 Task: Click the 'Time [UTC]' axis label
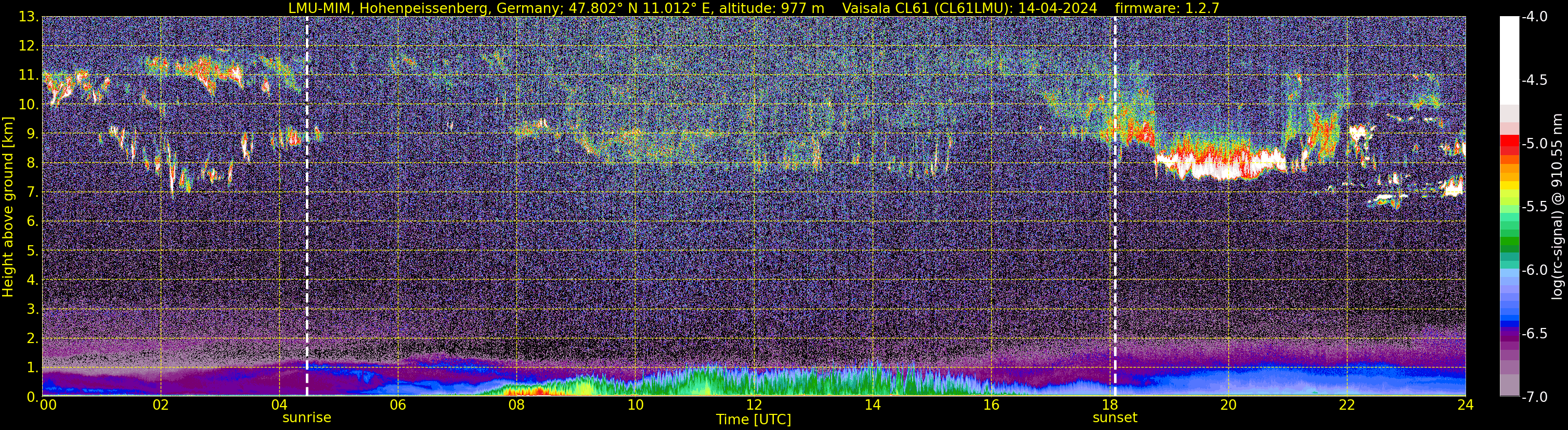pos(754,420)
